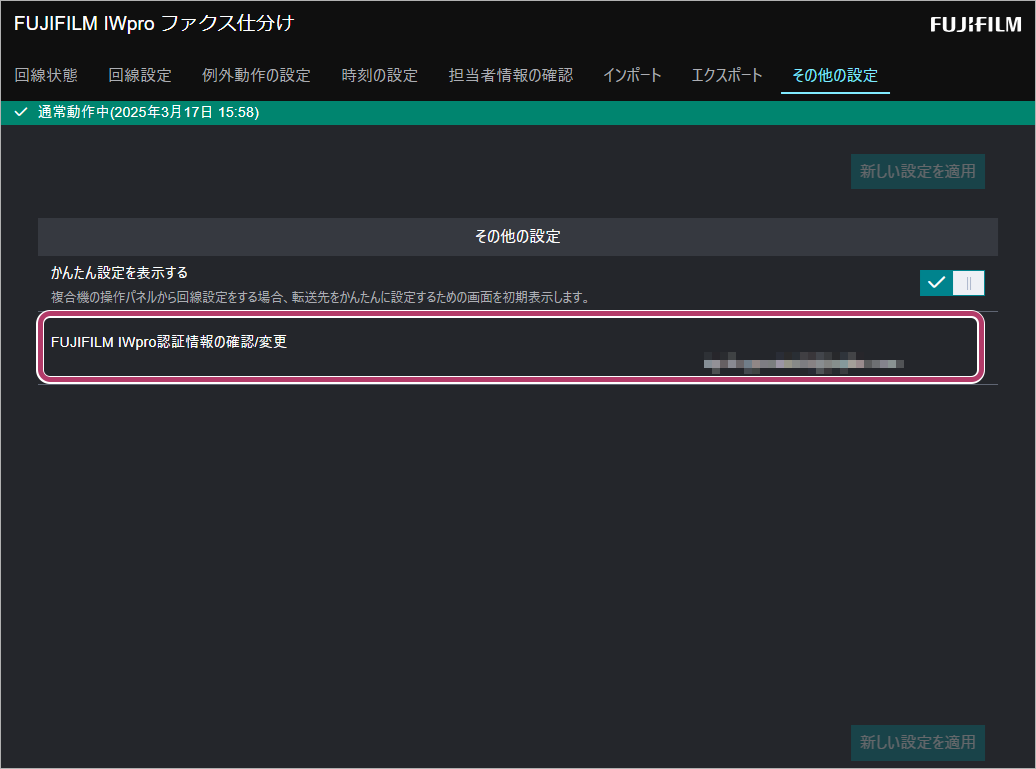The width and height of the screenshot is (1036, 769).
Task: Click the 通常動作中 status text
Action: point(148,112)
